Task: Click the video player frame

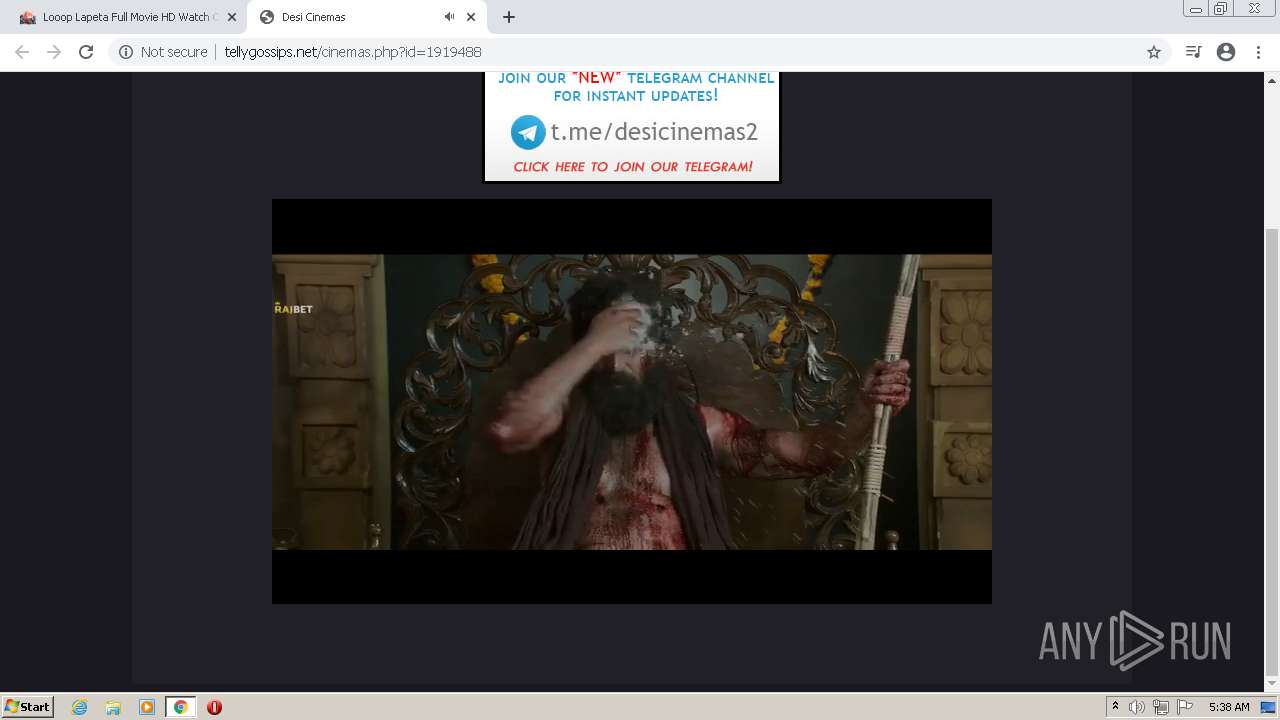Action: pos(632,401)
